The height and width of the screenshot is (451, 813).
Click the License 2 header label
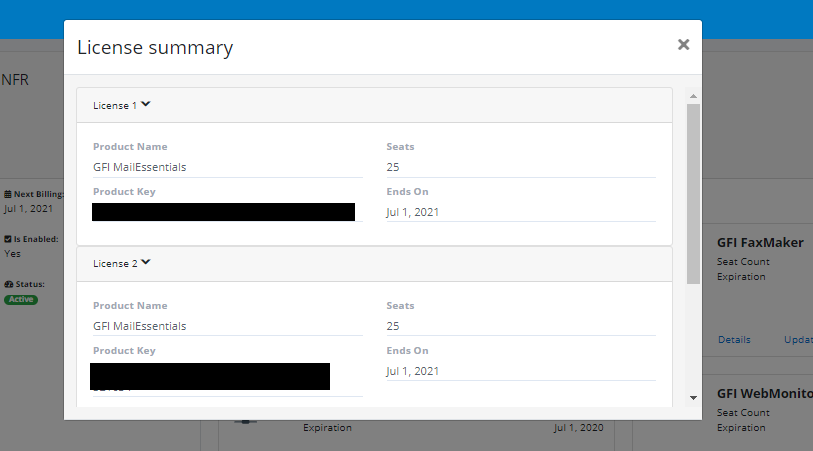[115, 263]
